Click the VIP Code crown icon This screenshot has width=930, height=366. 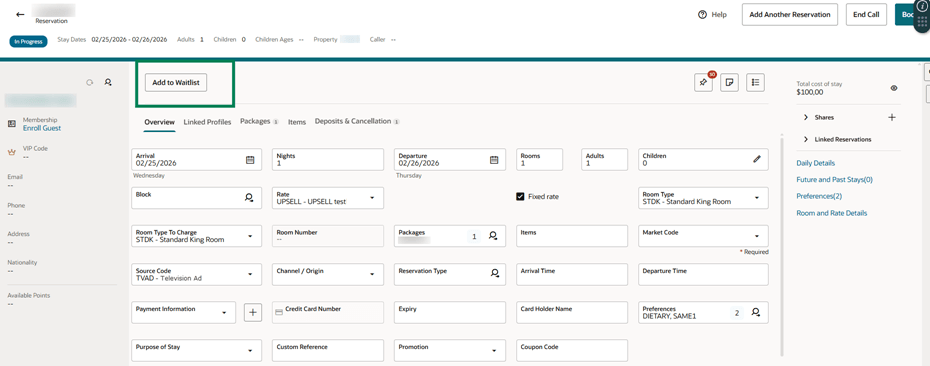coord(11,152)
